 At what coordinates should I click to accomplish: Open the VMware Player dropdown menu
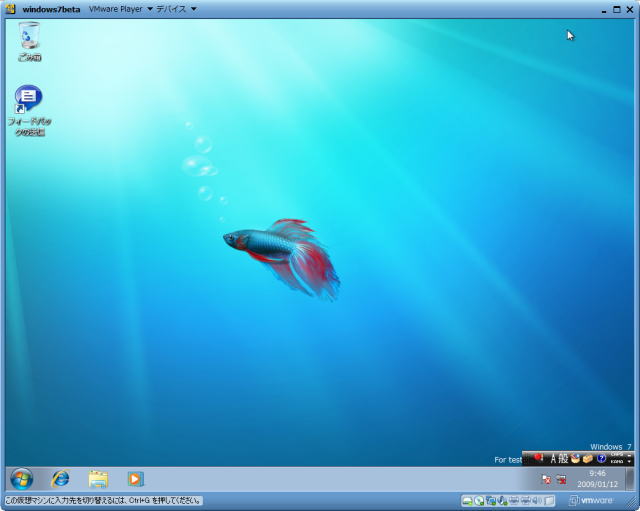[x=121, y=9]
